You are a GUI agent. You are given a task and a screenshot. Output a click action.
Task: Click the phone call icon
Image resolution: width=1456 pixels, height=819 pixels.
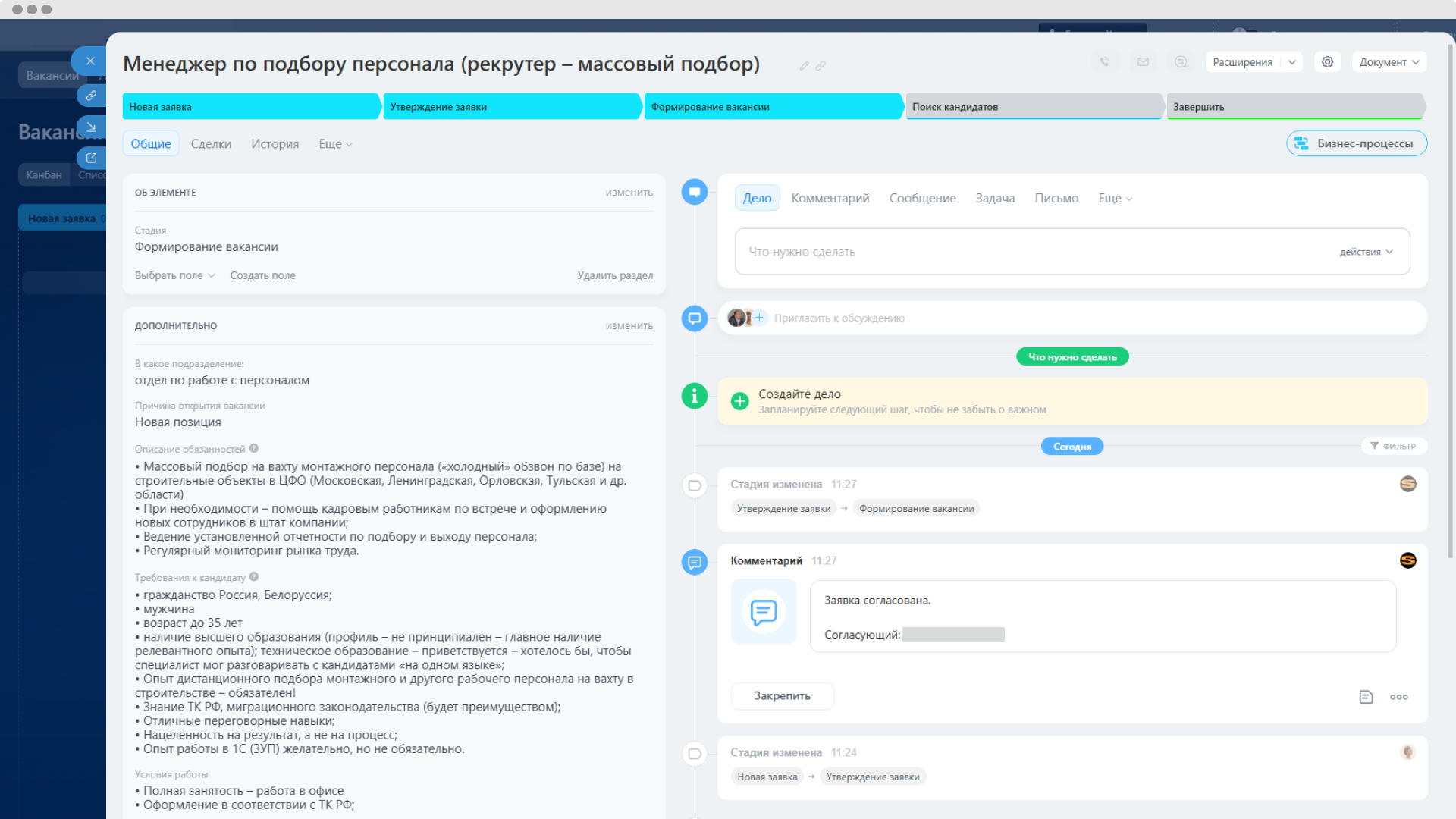(x=1105, y=62)
